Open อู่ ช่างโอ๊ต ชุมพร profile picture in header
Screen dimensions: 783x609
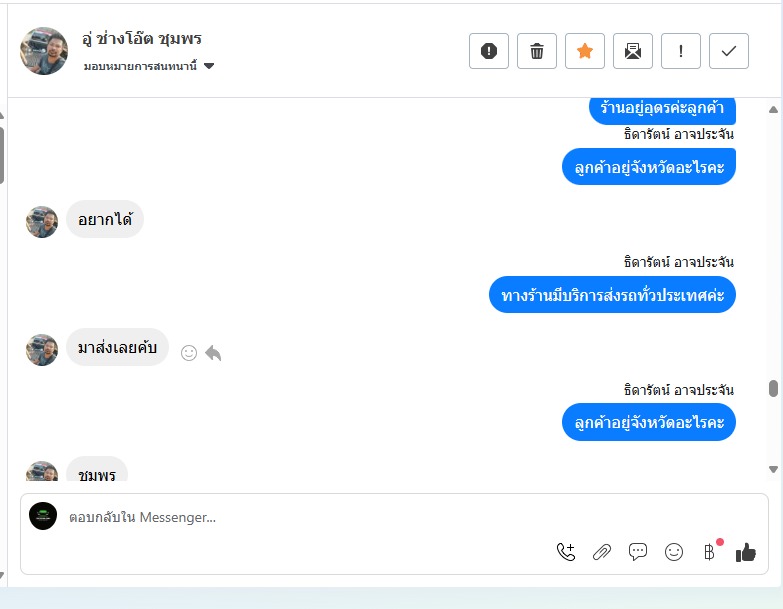click(x=44, y=51)
